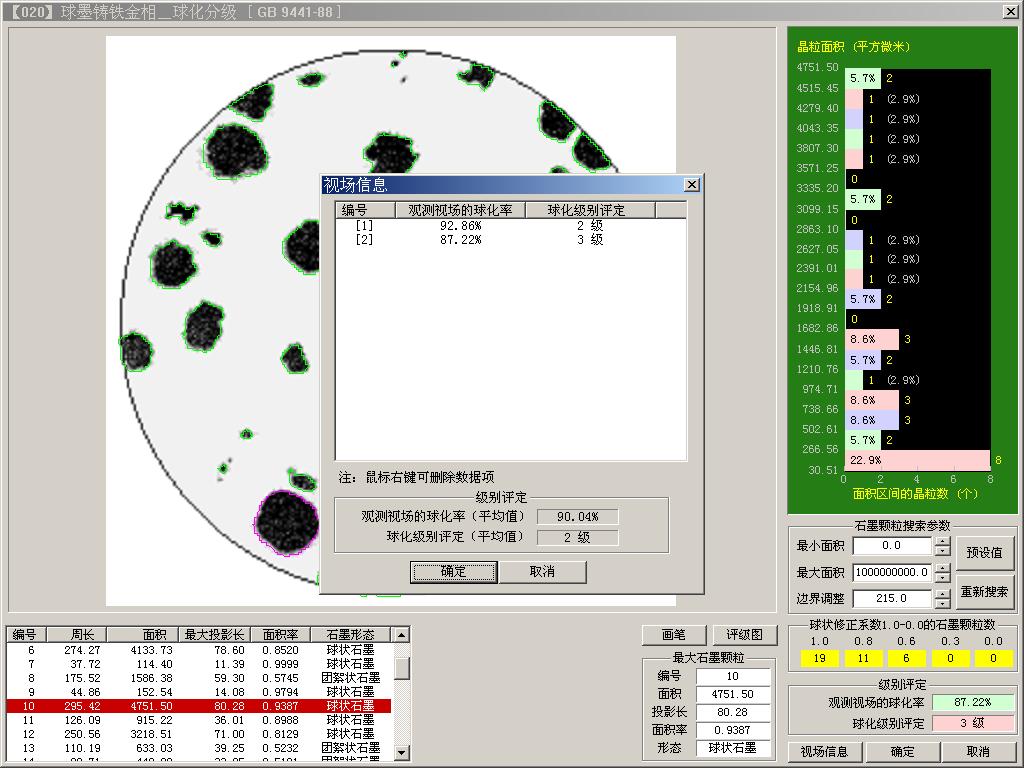This screenshot has height=768, width=1024.
Task: Click 重新搜索 to search particles again
Action: pos(984,591)
